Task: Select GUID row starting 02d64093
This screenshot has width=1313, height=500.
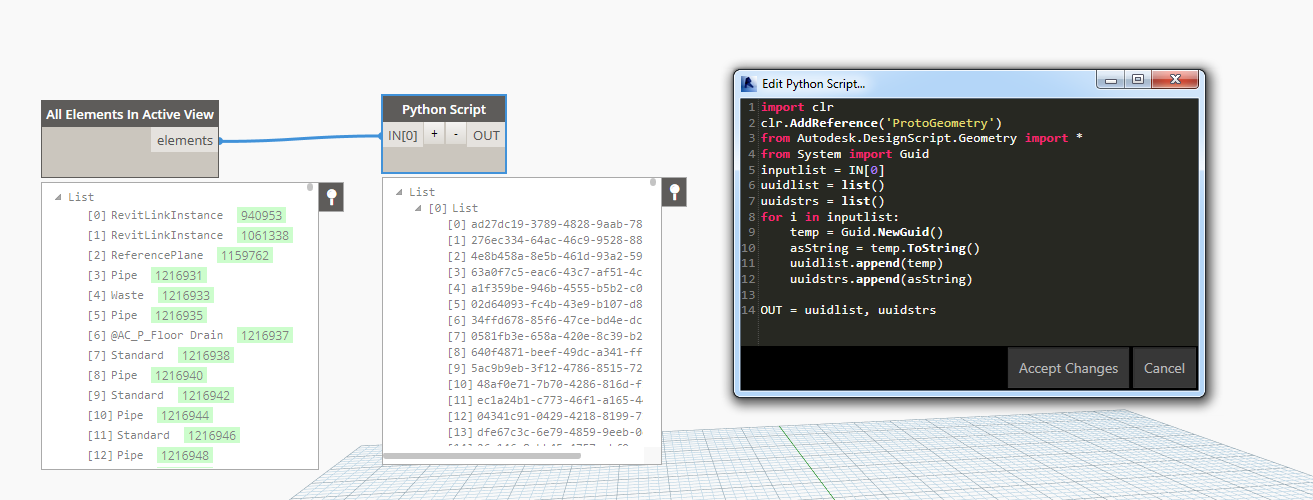Action: (545, 304)
